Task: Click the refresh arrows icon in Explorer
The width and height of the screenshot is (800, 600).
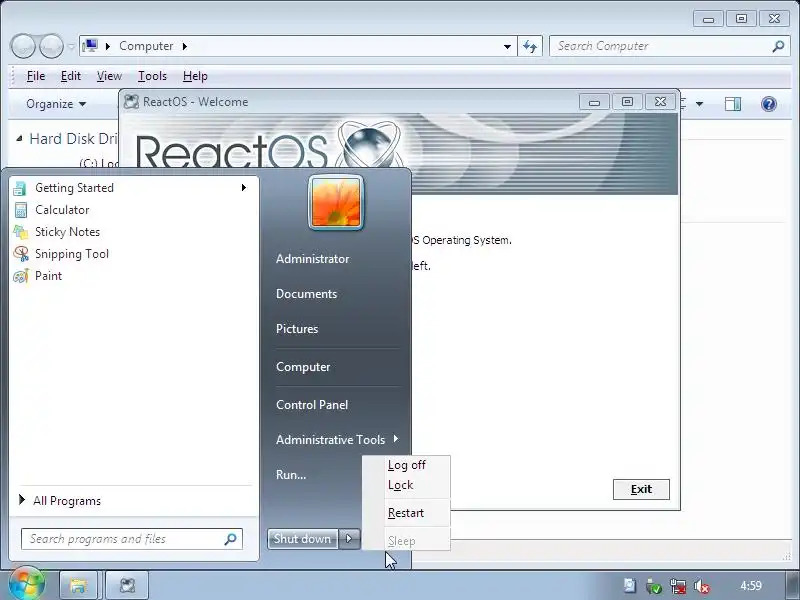Action: click(x=530, y=46)
